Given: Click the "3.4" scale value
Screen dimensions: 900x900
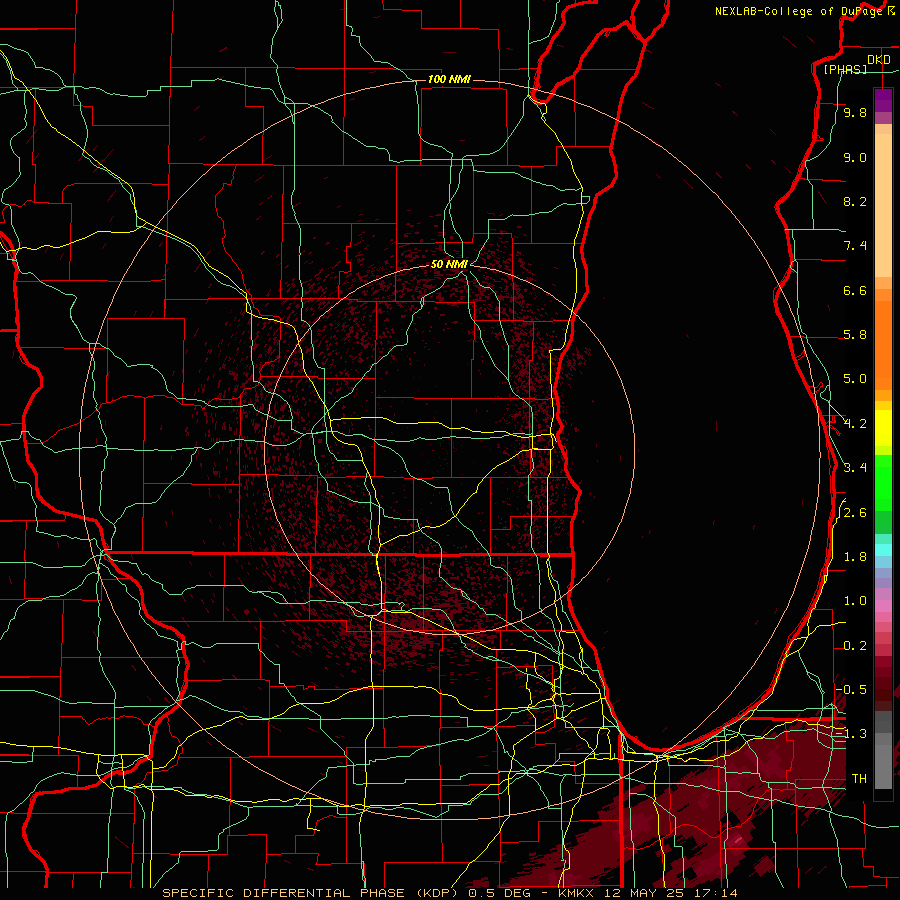Looking at the screenshot, I should [x=855, y=468].
